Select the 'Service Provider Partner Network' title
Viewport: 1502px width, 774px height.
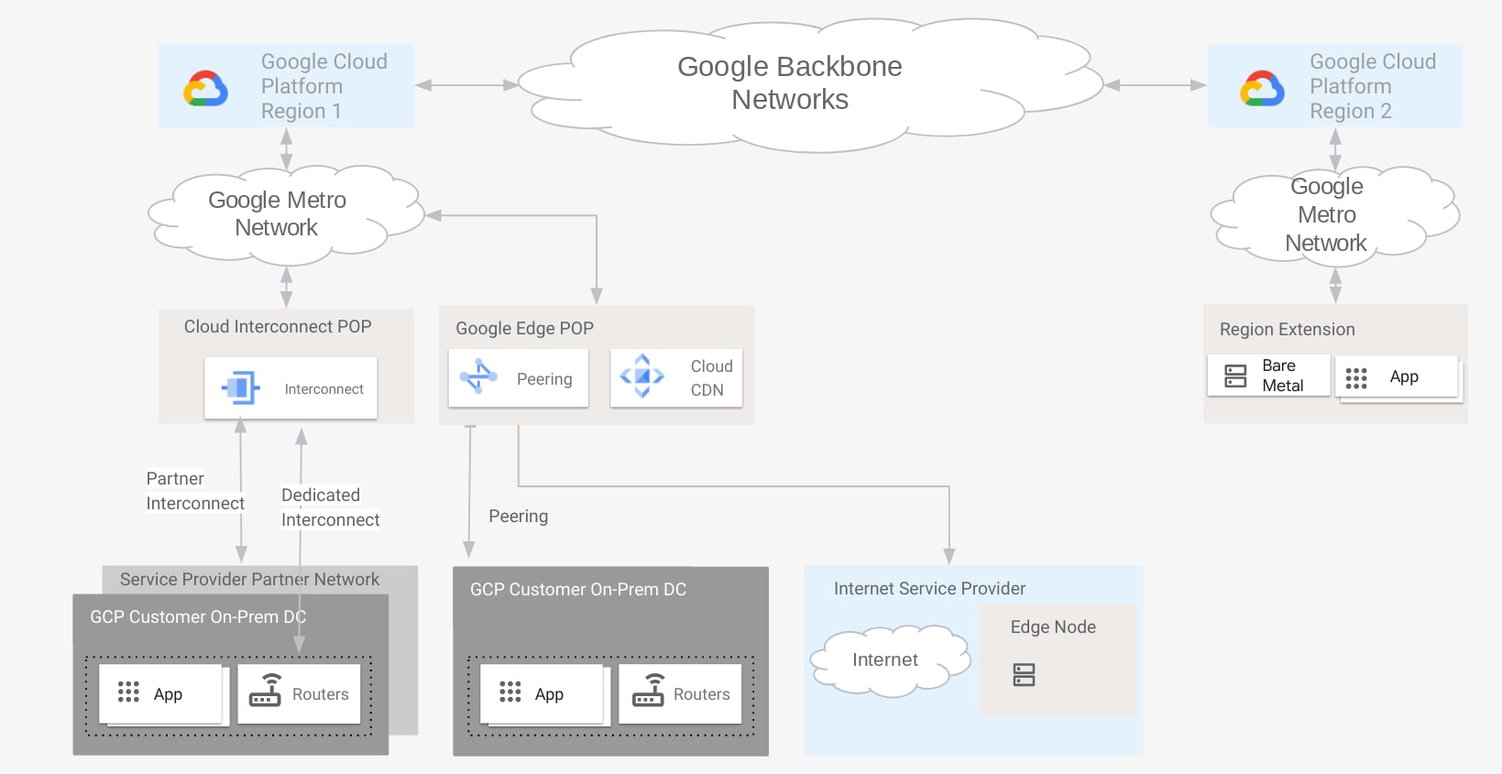point(250,579)
